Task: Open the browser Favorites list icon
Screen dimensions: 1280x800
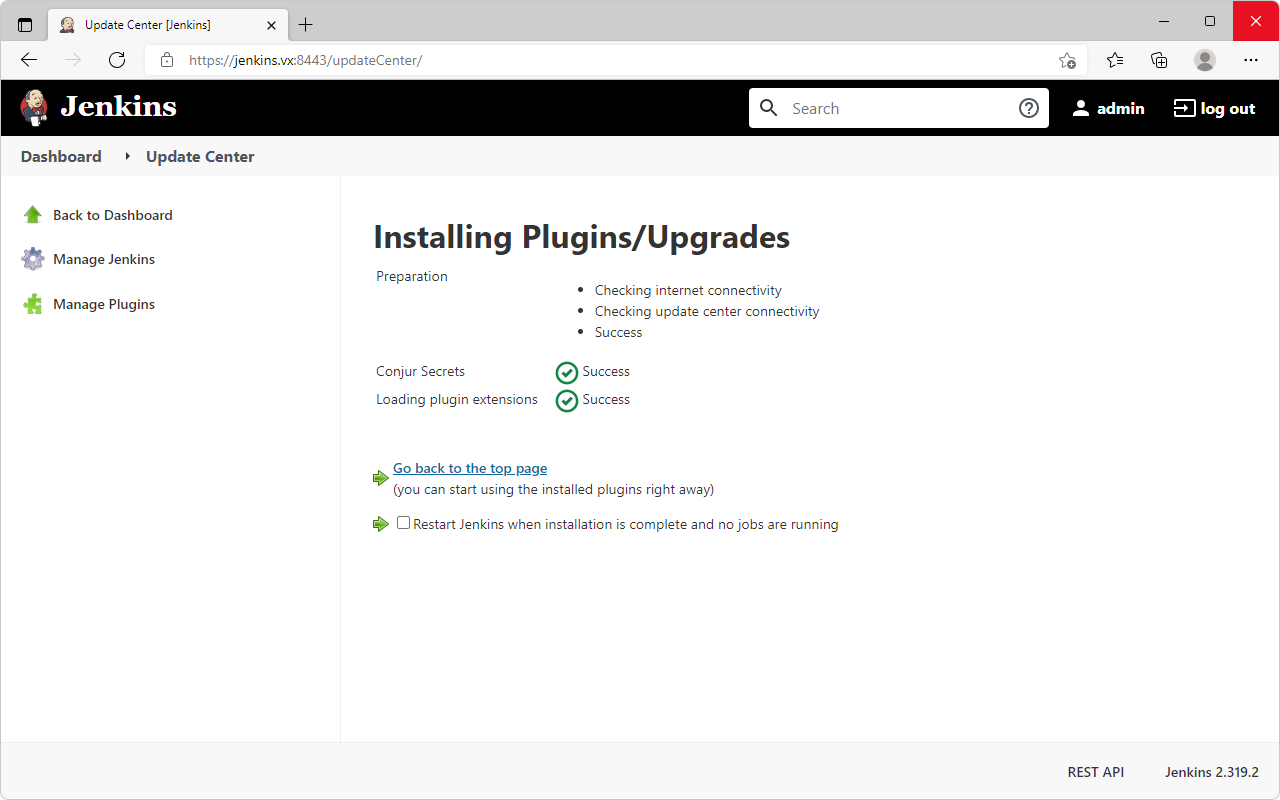Action: (x=1115, y=60)
